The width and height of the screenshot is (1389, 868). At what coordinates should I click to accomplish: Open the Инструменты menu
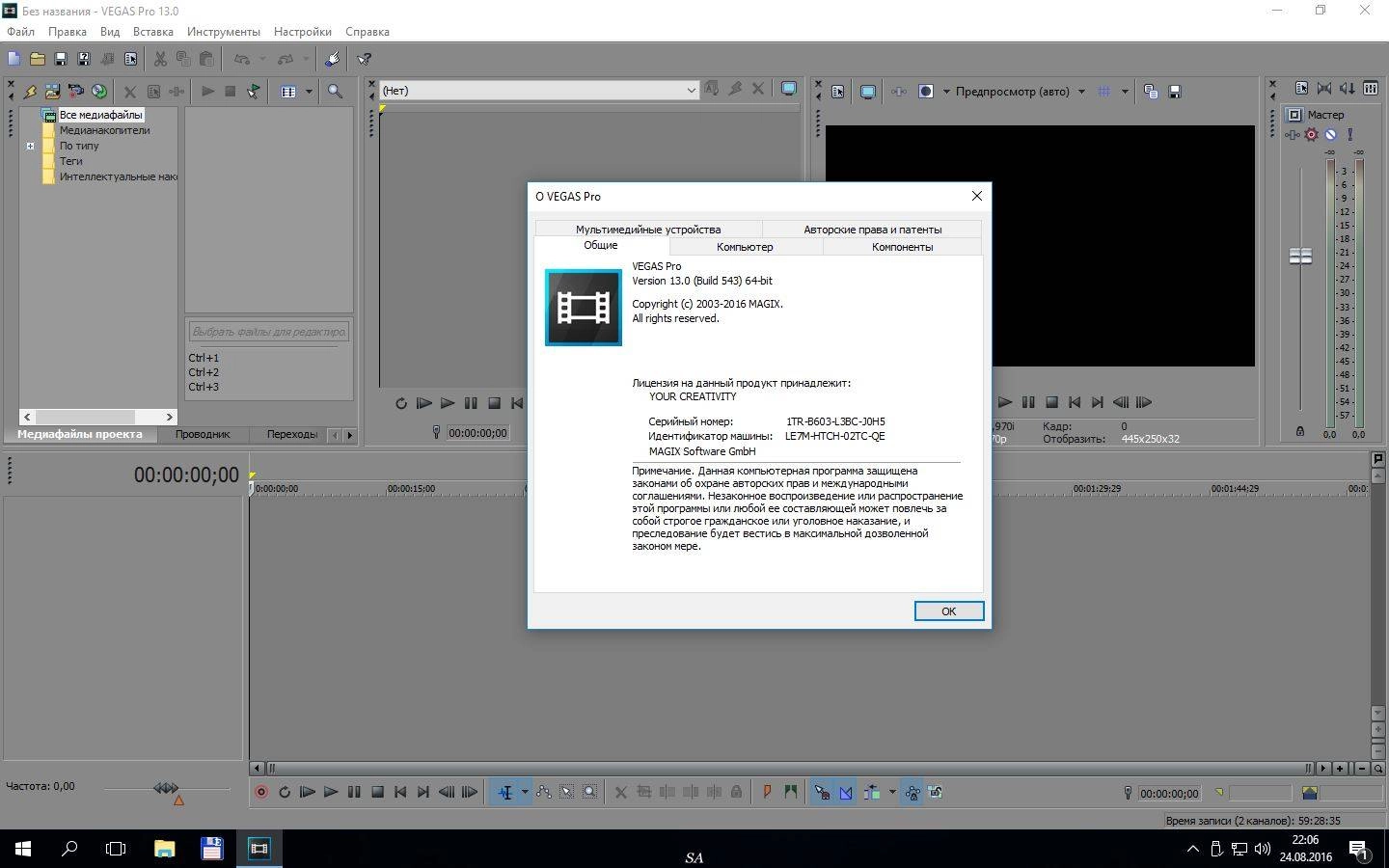pyautogui.click(x=224, y=31)
